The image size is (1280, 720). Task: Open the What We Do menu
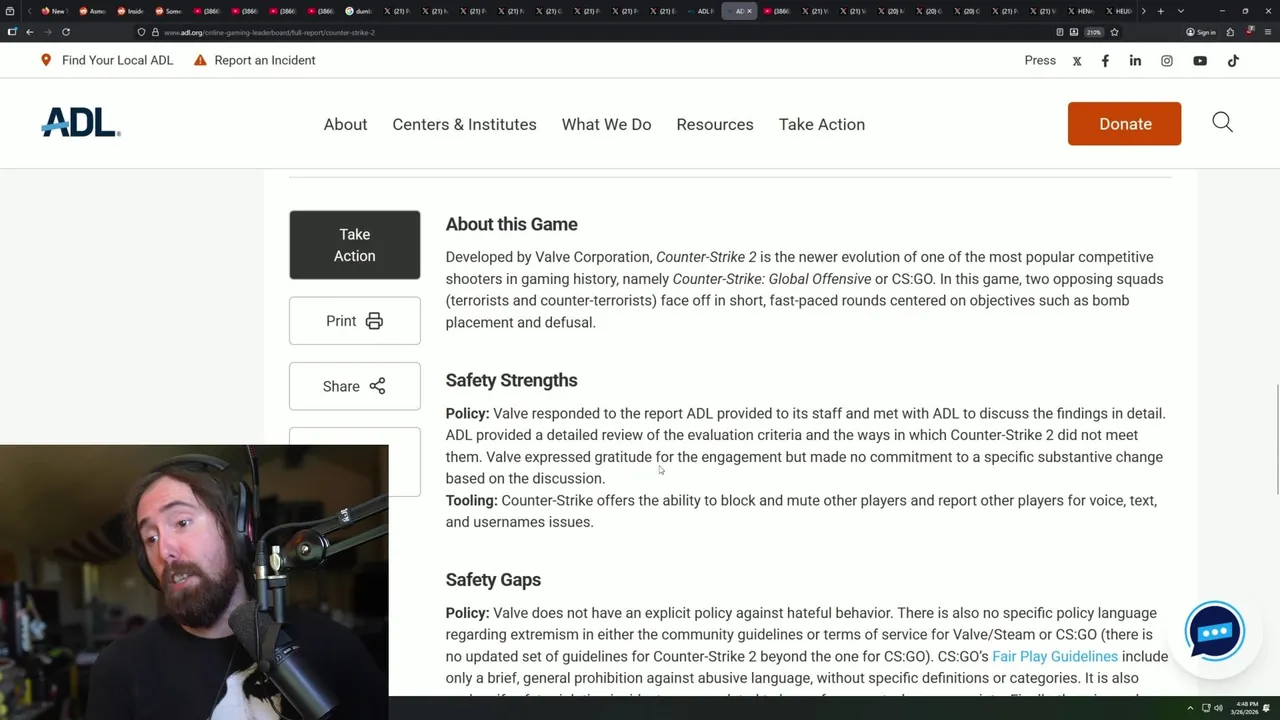click(606, 125)
